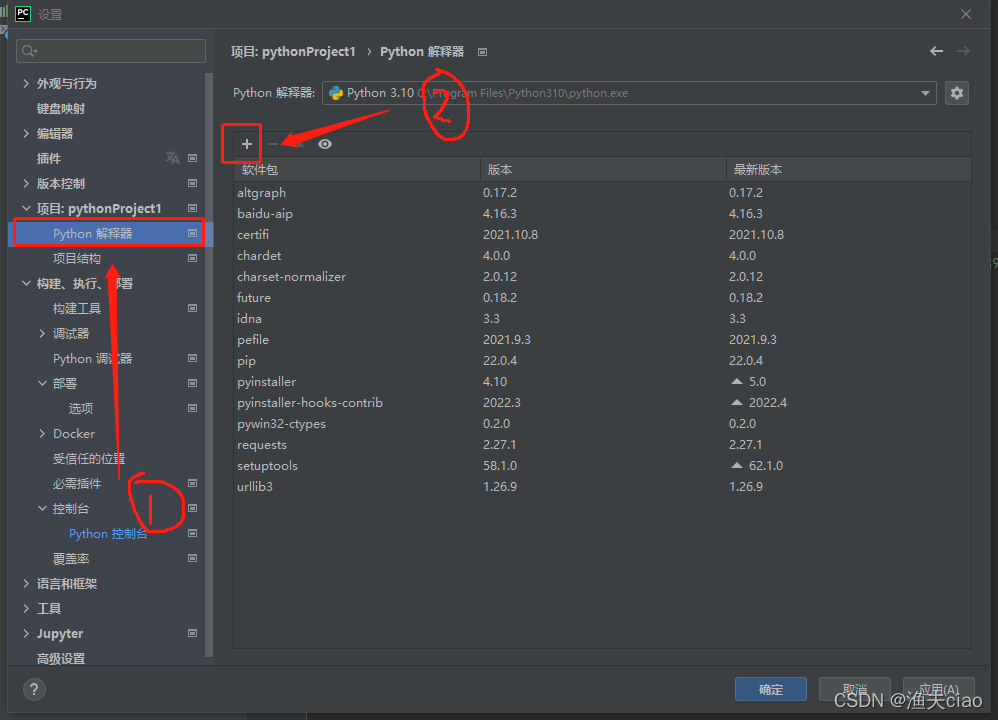Click the icon next to the Python 解释器 breadcrumb
This screenshot has width=998, height=720.
(482, 52)
